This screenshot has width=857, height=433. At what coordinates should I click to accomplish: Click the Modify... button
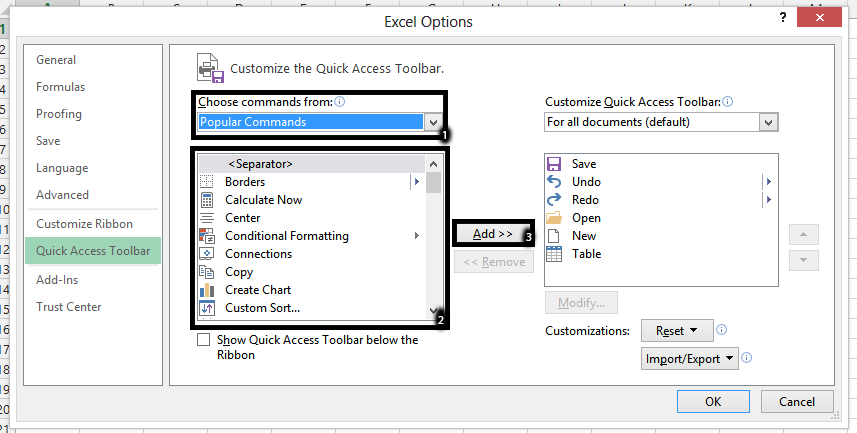tap(581, 302)
